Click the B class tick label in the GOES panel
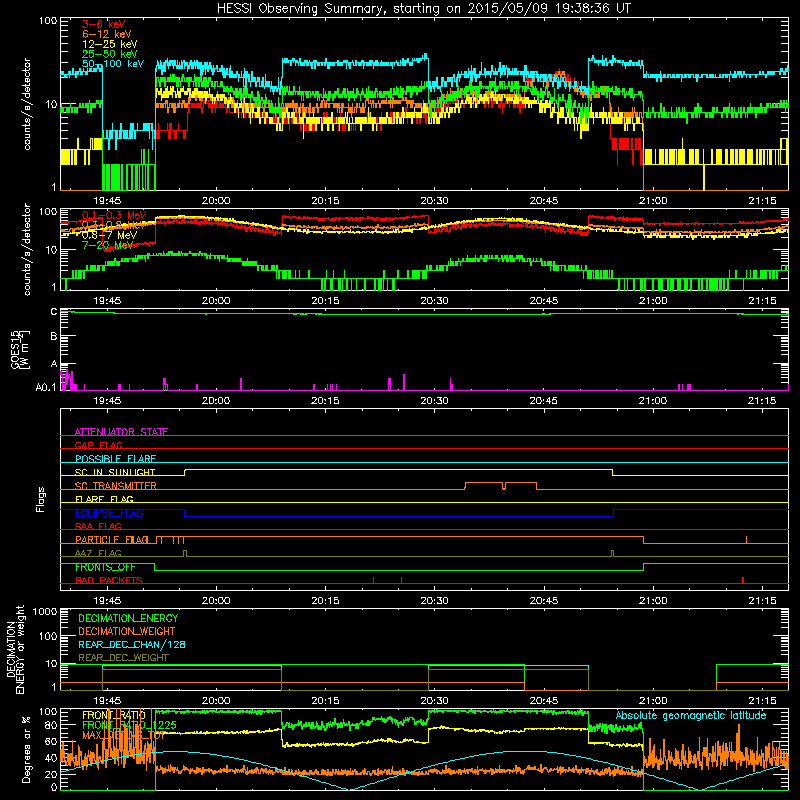This screenshot has width=800, height=800. point(54,337)
